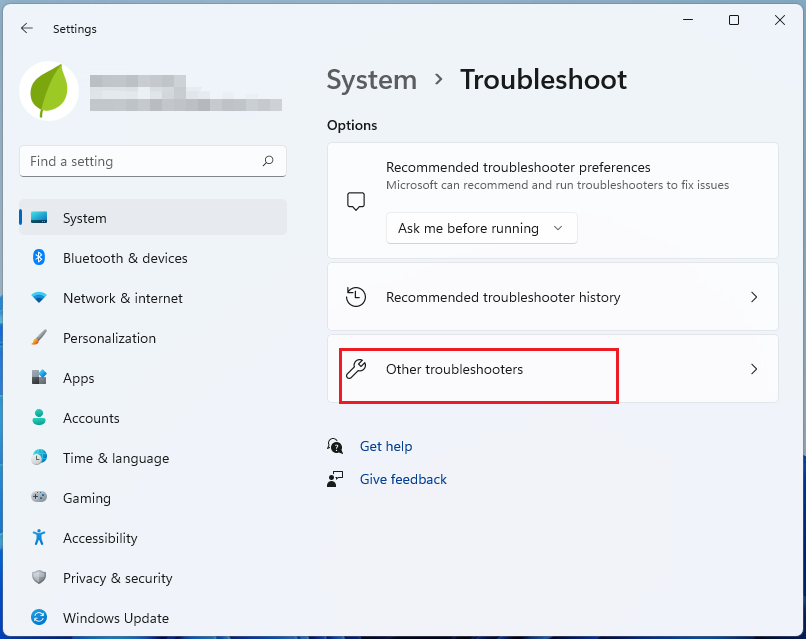Open Gaming settings via the Xbox icon

tap(40, 498)
